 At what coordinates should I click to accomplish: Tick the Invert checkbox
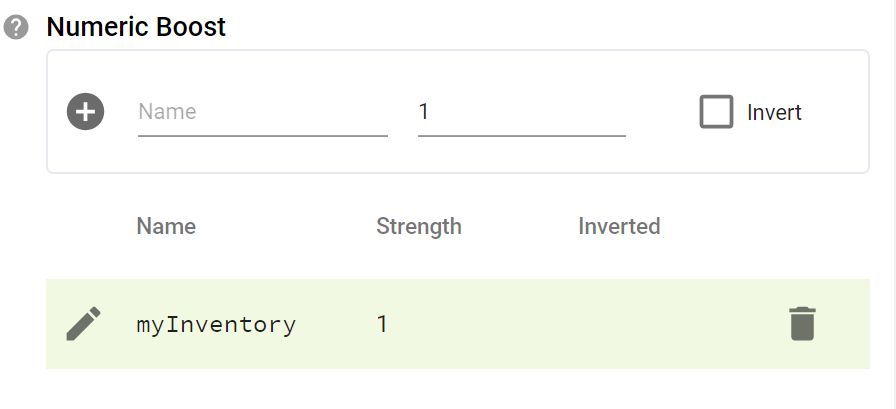click(x=717, y=111)
